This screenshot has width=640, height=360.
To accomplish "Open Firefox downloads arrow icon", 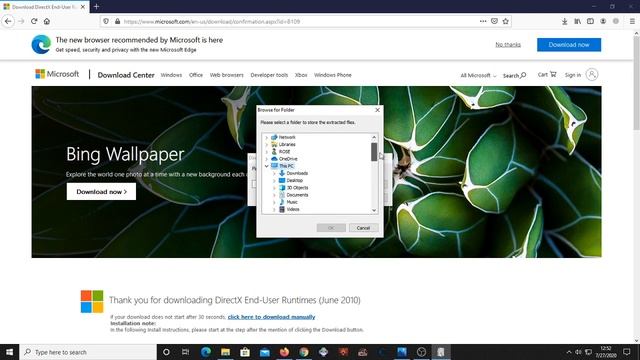I will click(564, 21).
